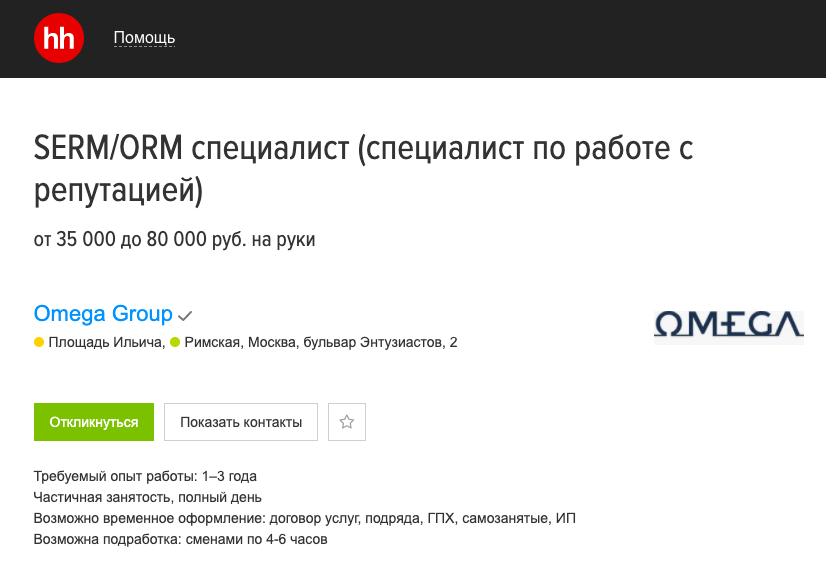Click the verified checkmark next to Omega Group
826x571 pixels.
tap(185, 316)
